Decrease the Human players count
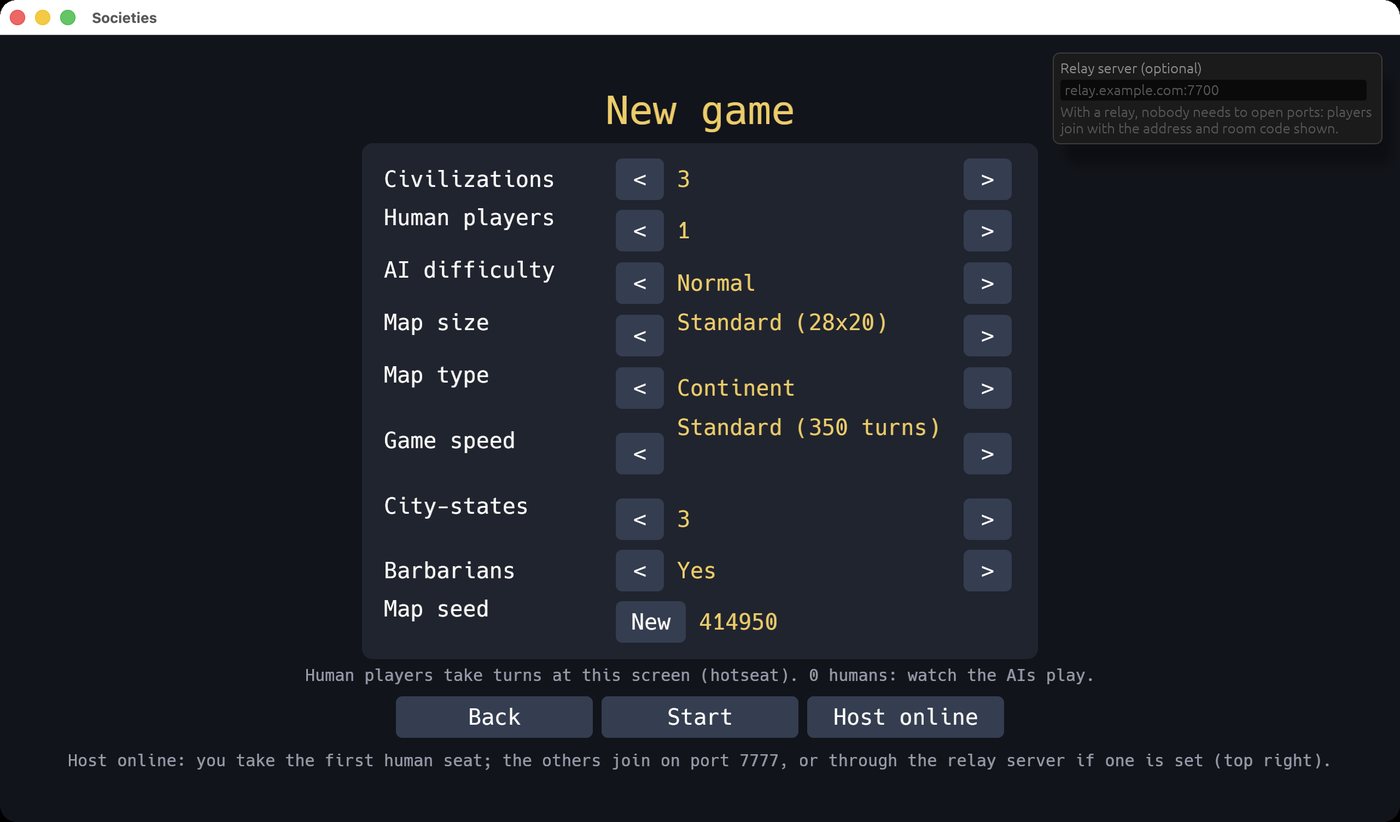 [640, 231]
